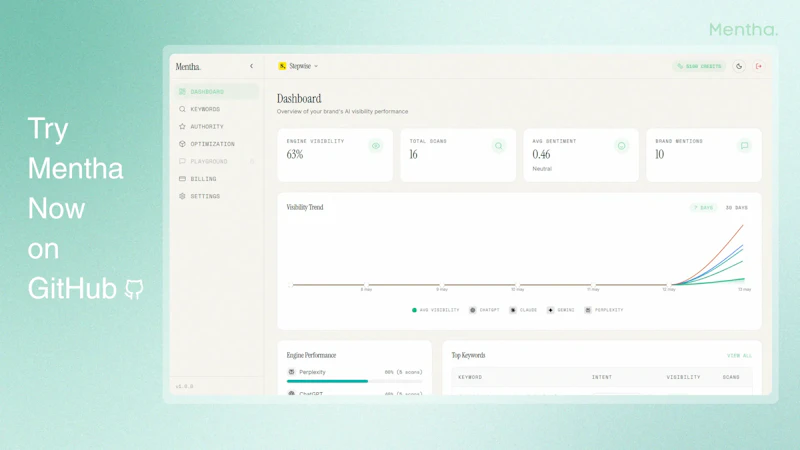
Task: Click View All in Top Keywords
Action: (x=739, y=356)
